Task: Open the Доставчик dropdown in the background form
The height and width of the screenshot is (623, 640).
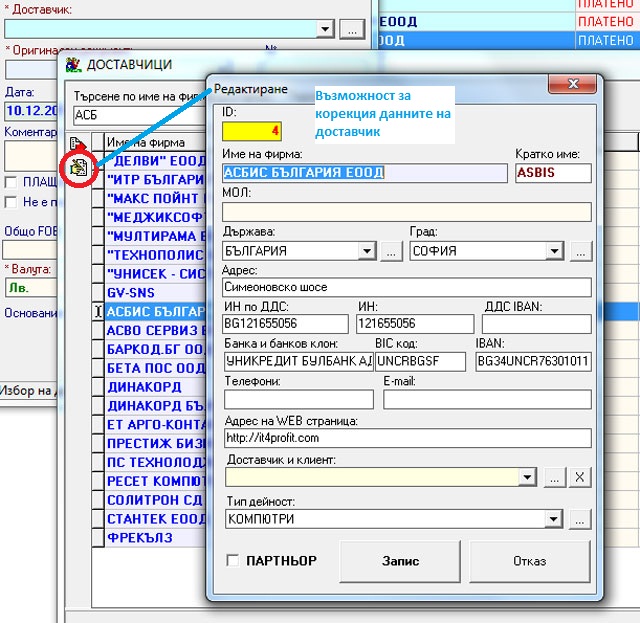Action: pyautogui.click(x=325, y=29)
